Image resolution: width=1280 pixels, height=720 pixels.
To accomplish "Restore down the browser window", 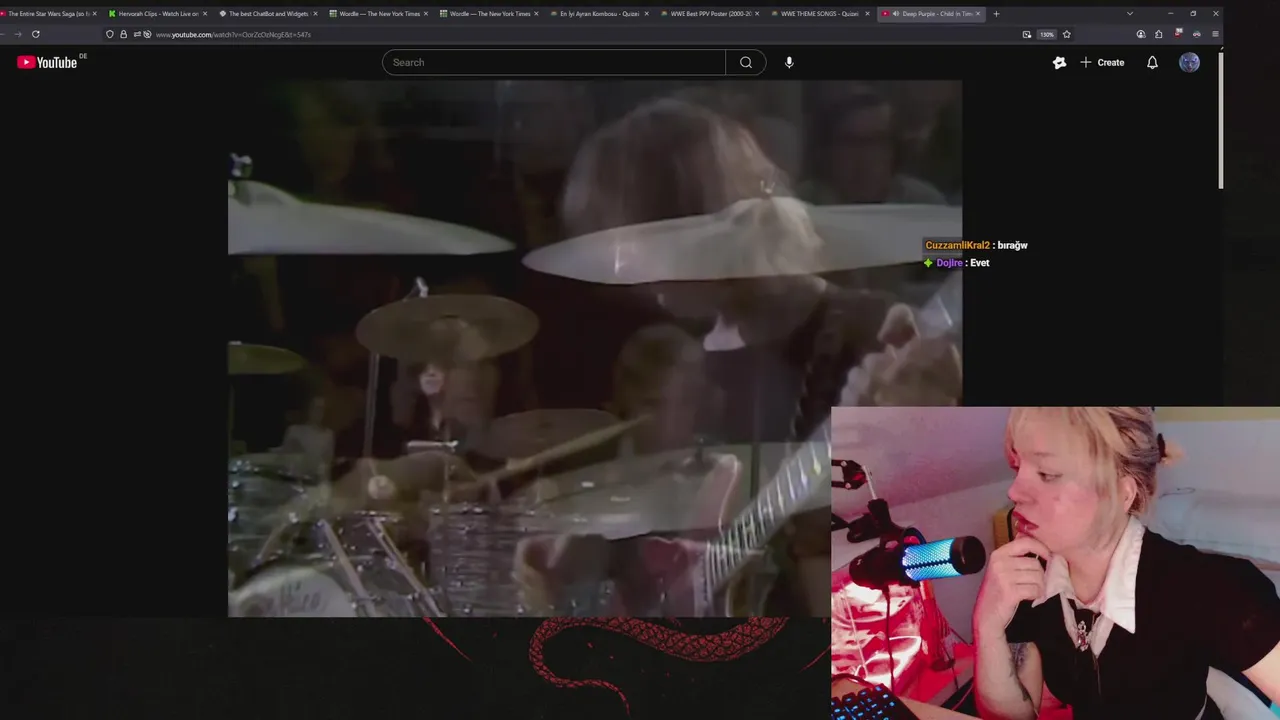I will click(x=1193, y=14).
